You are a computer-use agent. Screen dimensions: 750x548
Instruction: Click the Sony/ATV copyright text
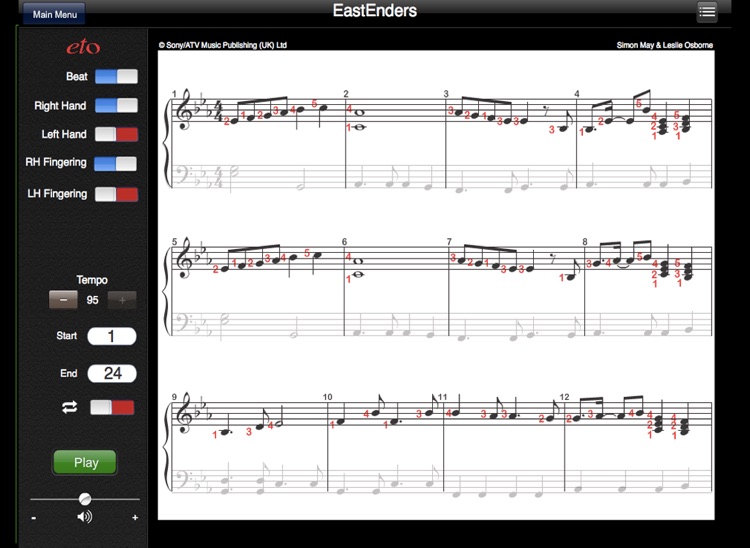pos(222,45)
